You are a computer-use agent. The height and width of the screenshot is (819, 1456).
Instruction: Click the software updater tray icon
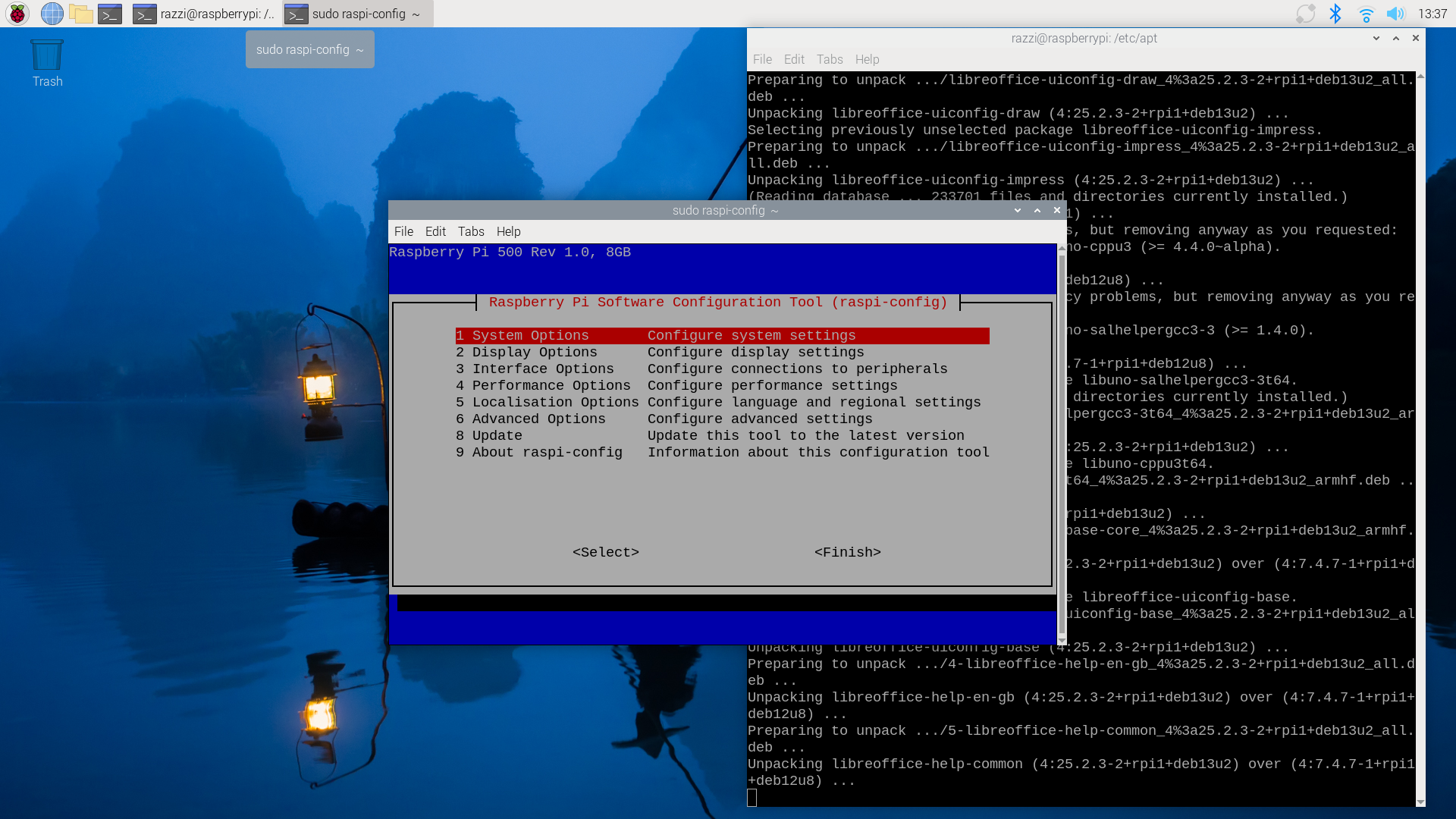[x=1305, y=14]
